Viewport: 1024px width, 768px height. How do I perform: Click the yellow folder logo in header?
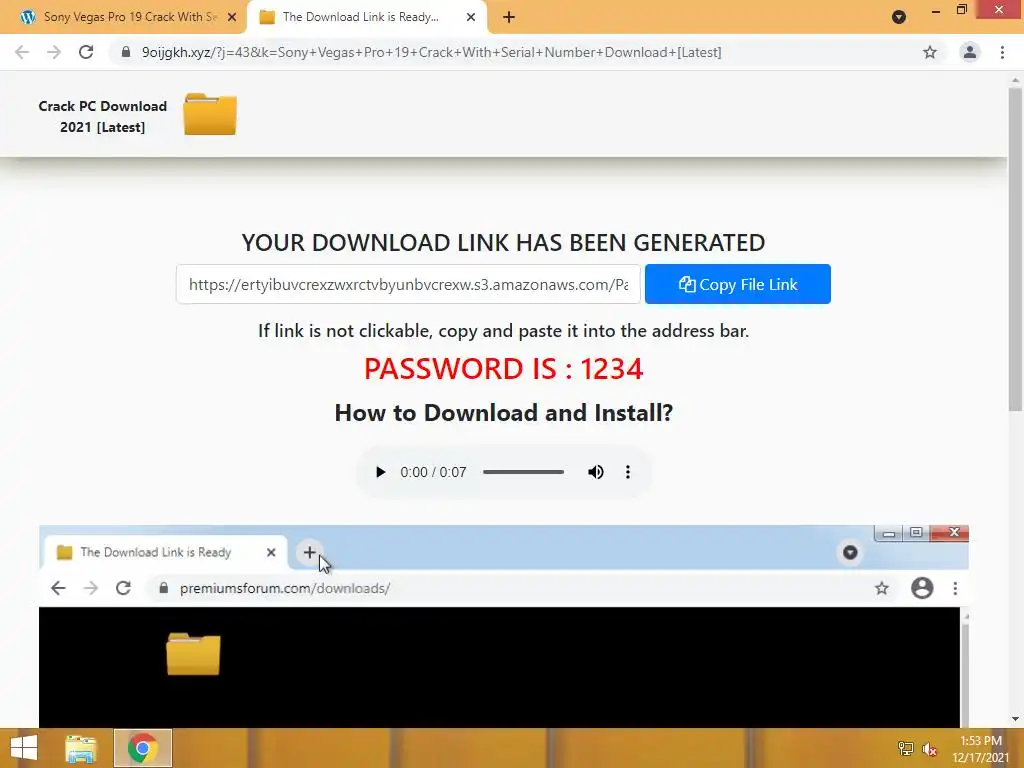coord(210,114)
